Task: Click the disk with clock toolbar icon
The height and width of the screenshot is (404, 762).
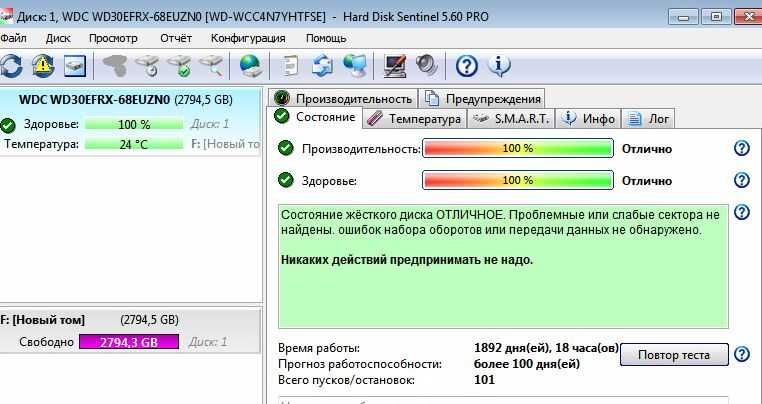Action: pos(147,66)
